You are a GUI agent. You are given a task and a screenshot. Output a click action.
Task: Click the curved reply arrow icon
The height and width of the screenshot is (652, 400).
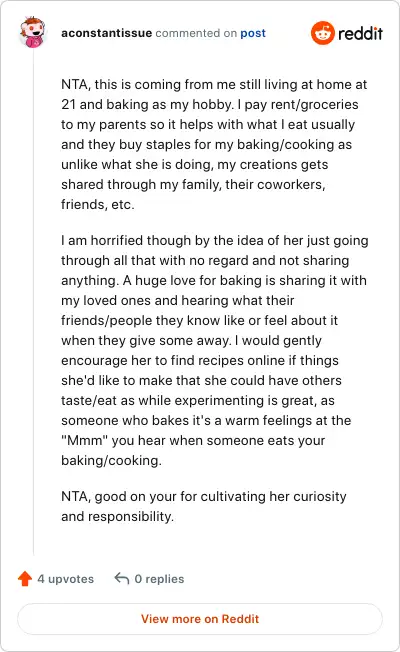pos(122,578)
